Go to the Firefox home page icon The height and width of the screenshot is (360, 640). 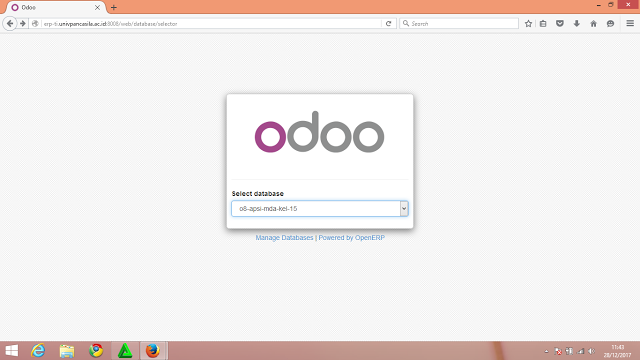pos(593,24)
